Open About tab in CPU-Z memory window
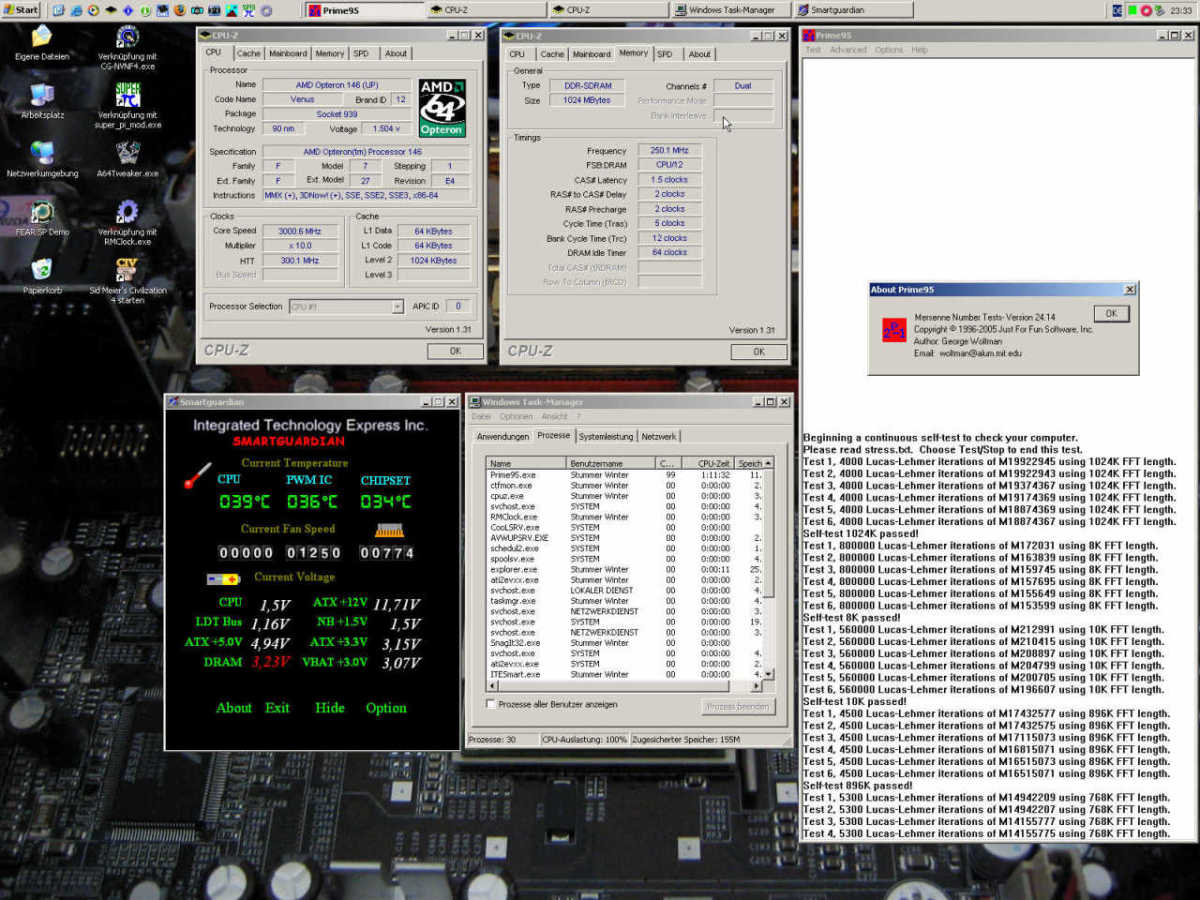 tap(700, 54)
